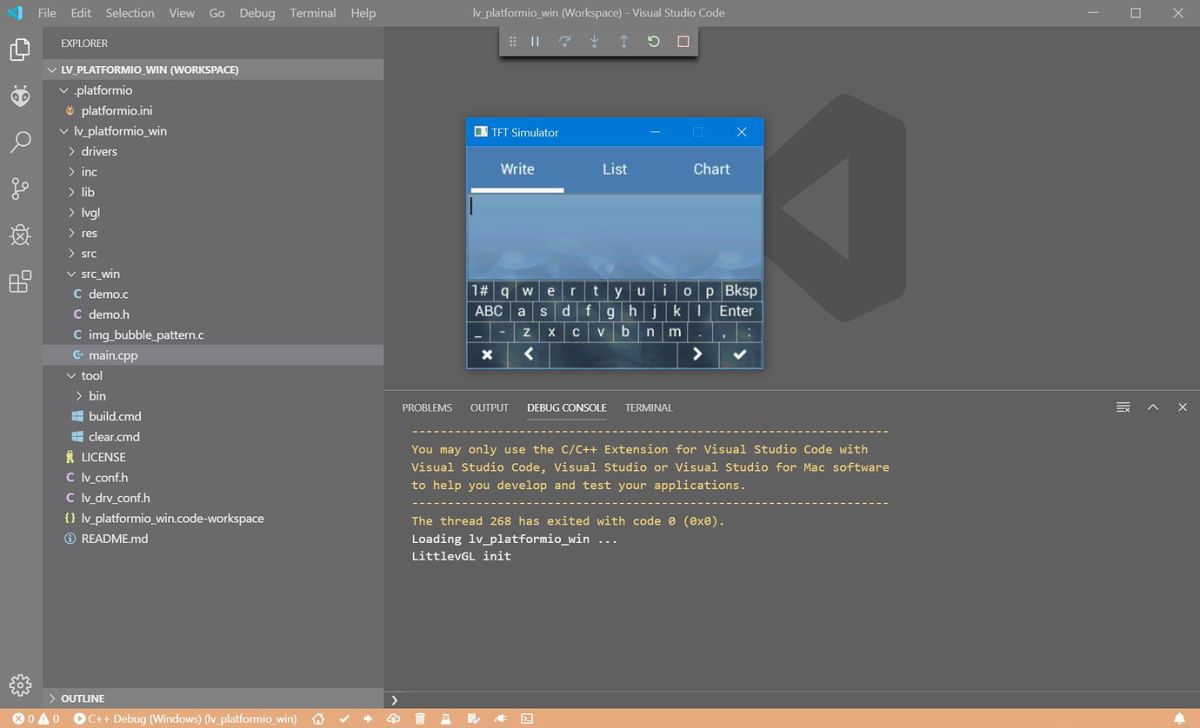Click the PlatformIO Build checkmark in status bar
1200x728 pixels.
[344, 718]
